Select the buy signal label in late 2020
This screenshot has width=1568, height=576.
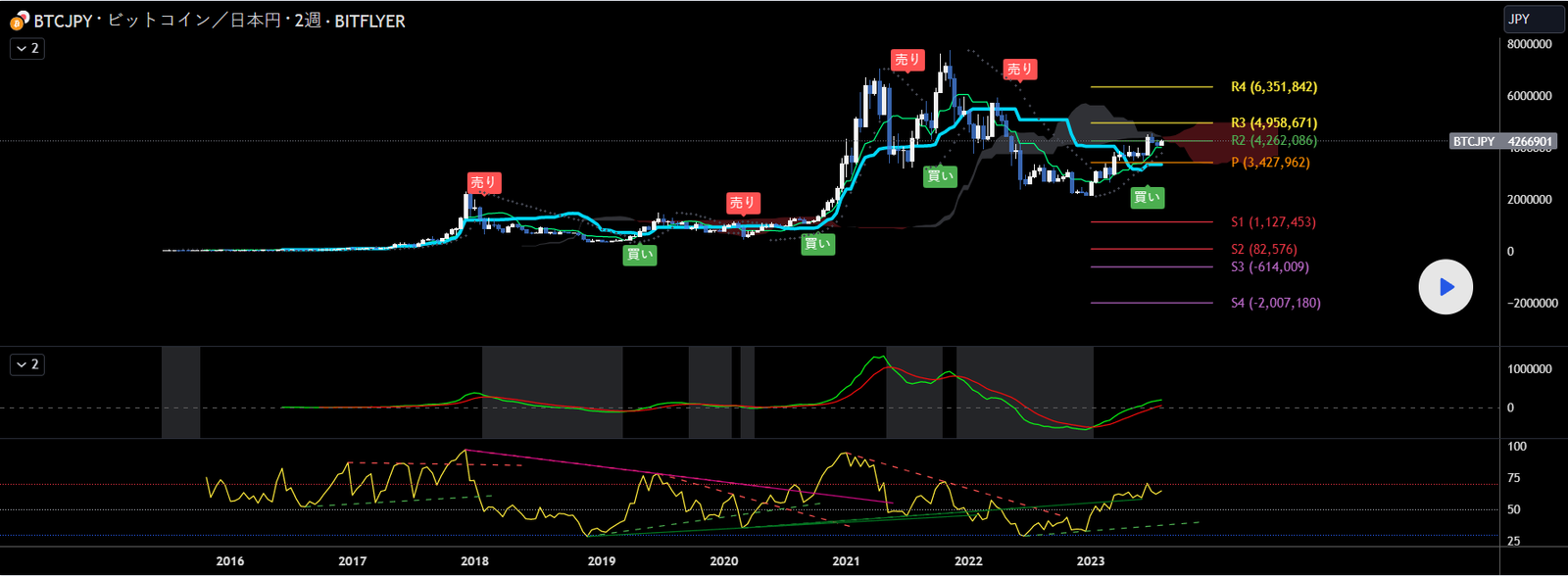coord(817,244)
